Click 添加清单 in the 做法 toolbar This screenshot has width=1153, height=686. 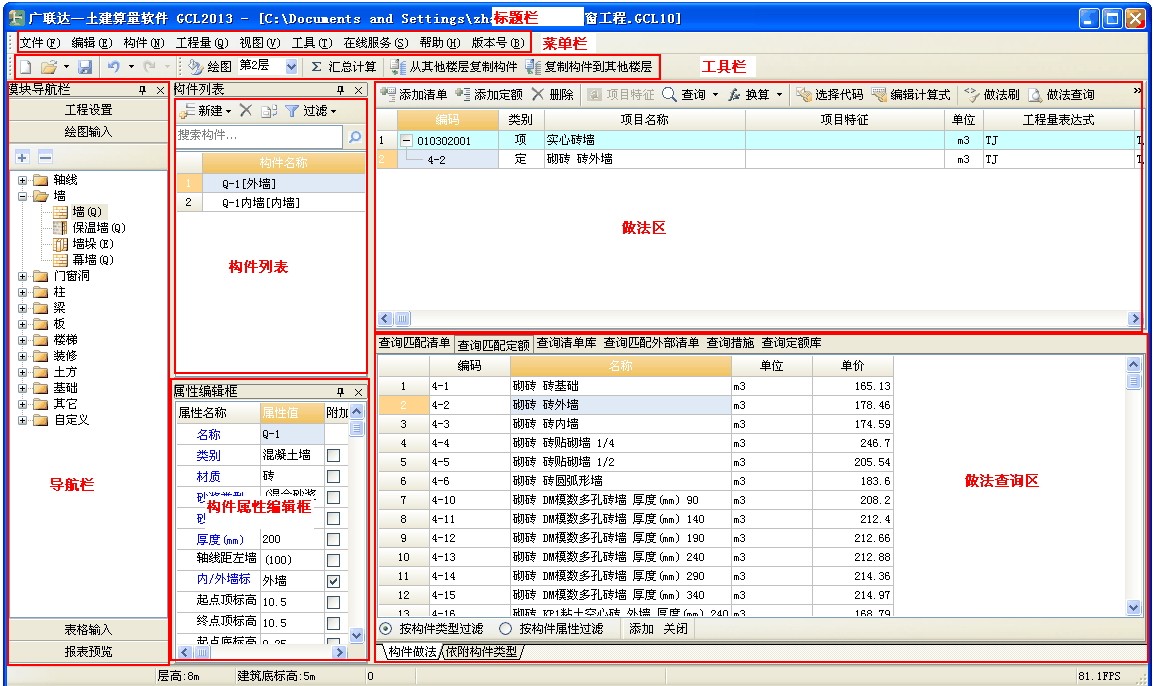(414, 95)
